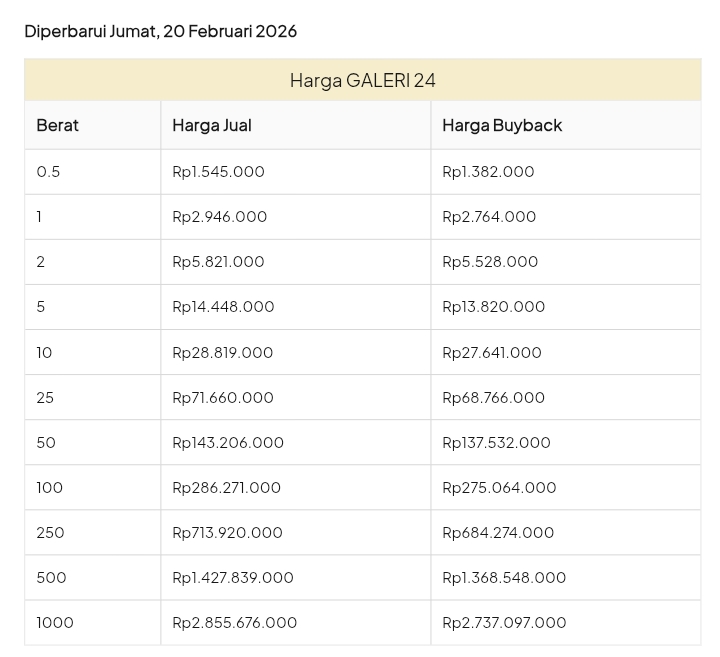Click sell price Rp713.920.000
This screenshot has width=720, height=657.
[227, 533]
